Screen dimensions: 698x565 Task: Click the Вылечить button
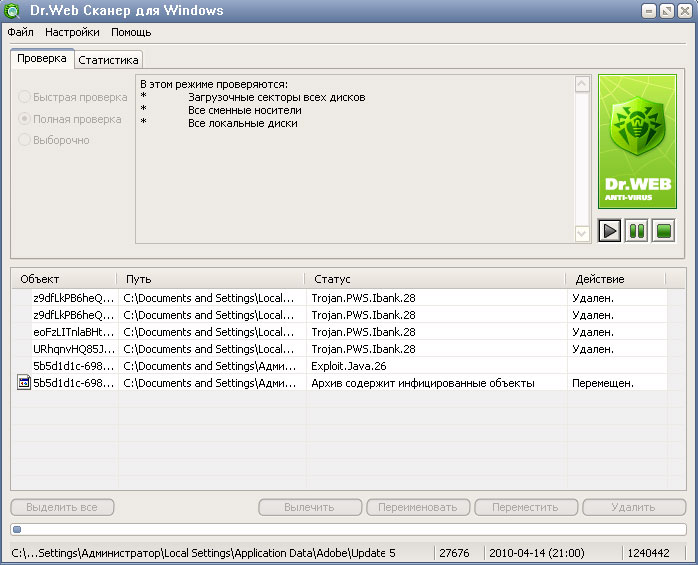click(310, 507)
